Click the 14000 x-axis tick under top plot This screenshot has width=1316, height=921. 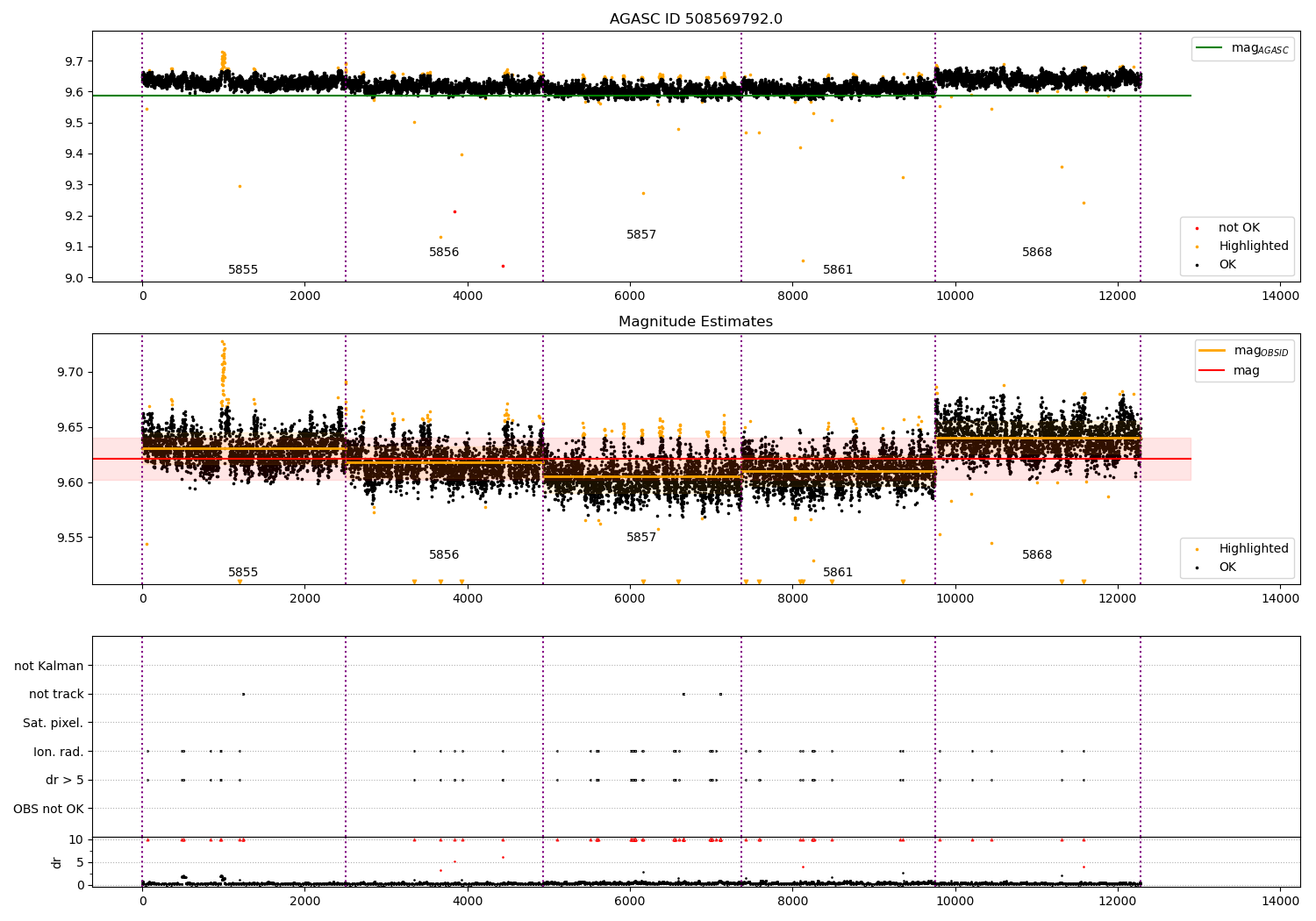pyautogui.click(x=1280, y=296)
